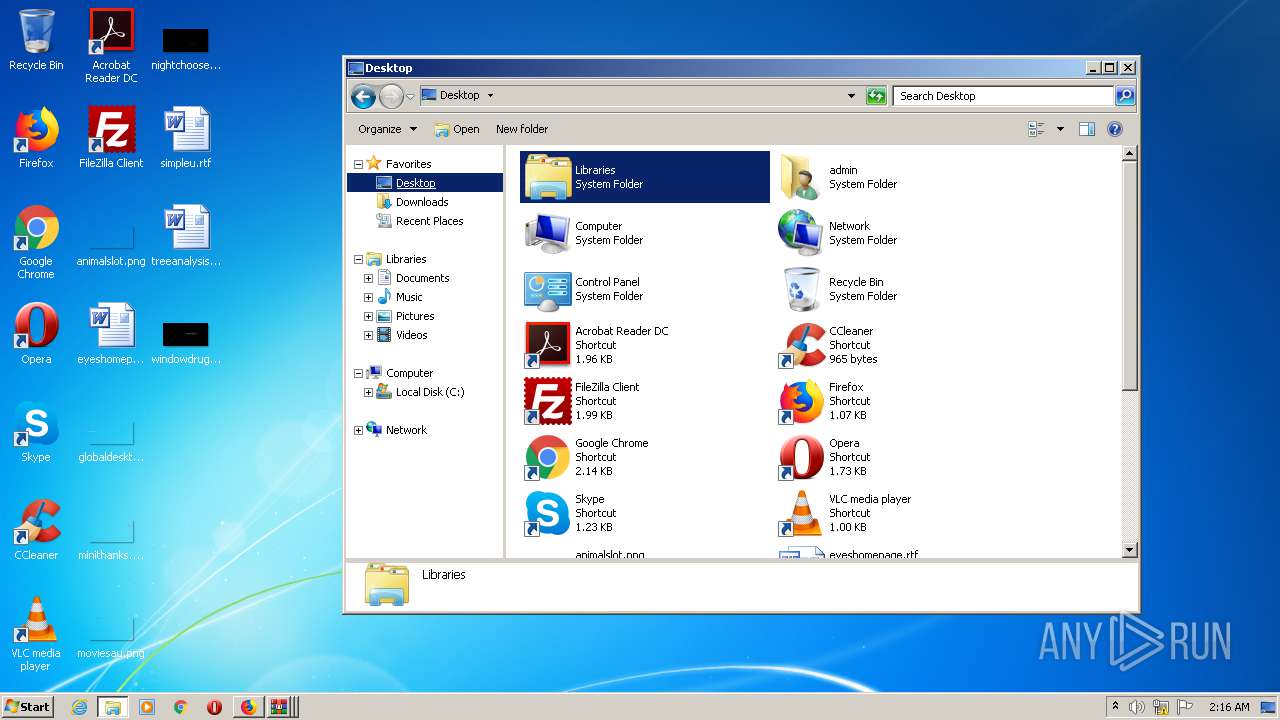Select treeanalysis document on desktop
1280x720 pixels.
(x=186, y=236)
